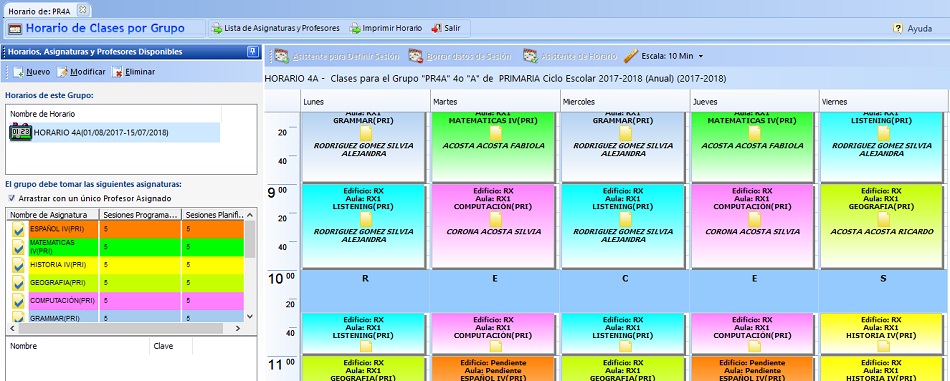This screenshot has width=950, height=381.
Task: Click the Modificar pencil icon
Action: 62,72
